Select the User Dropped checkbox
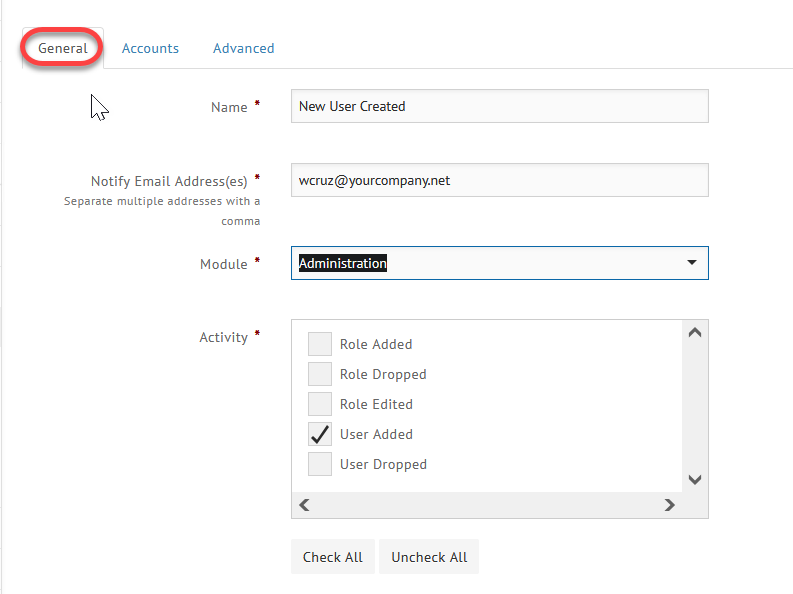This screenshot has width=793, height=594. click(x=320, y=464)
